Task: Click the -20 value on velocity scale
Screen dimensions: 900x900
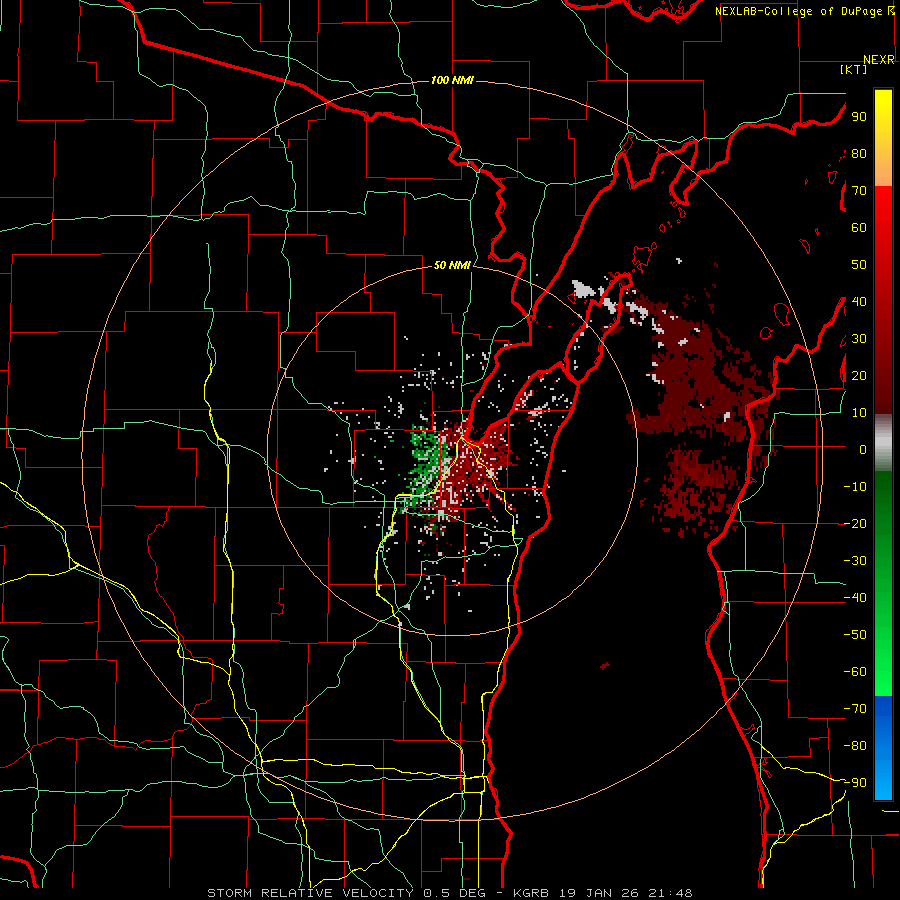Action: click(855, 523)
